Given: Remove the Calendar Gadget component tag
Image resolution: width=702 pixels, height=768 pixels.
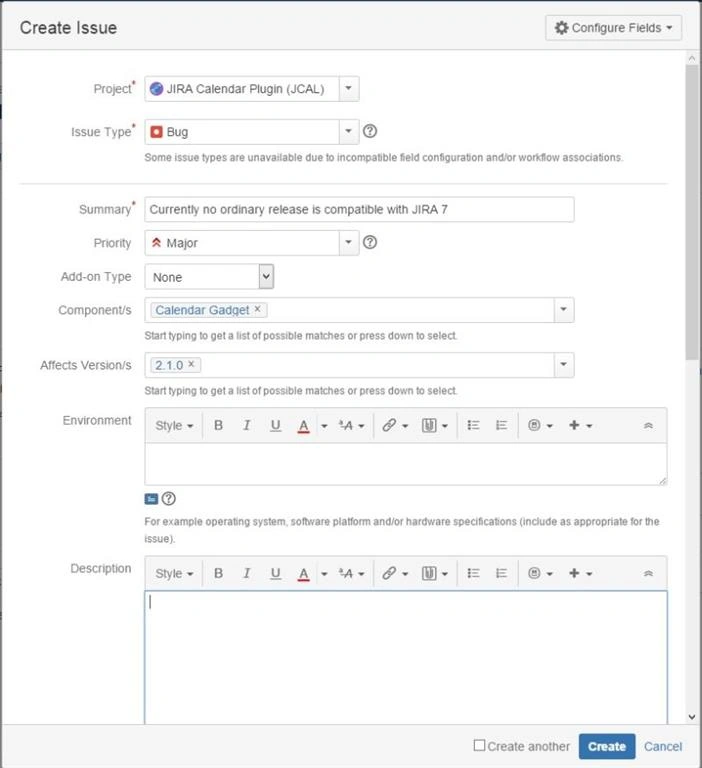Looking at the screenshot, I should (258, 309).
